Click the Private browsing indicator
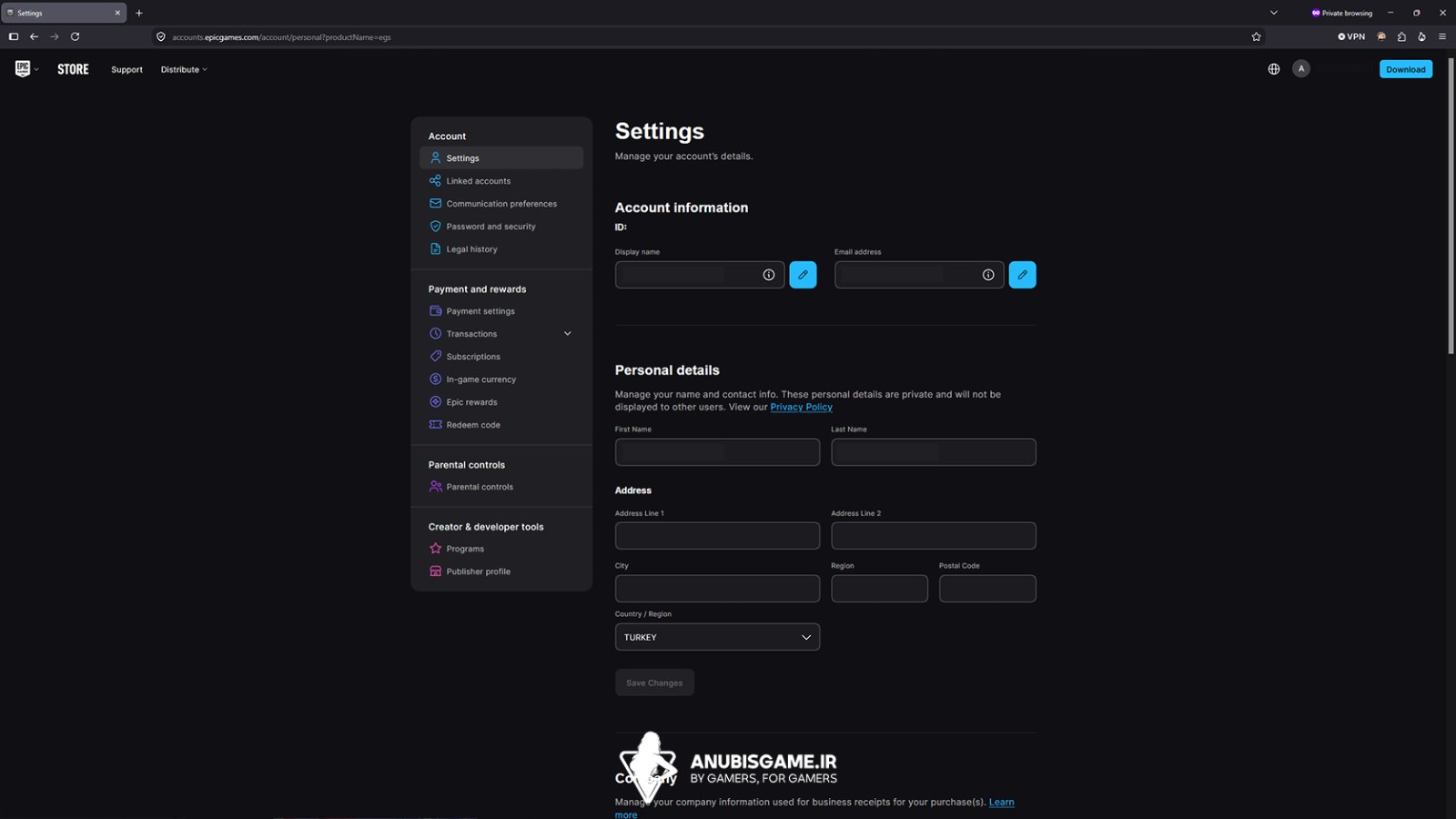The width and height of the screenshot is (1456, 819). coord(1342,13)
